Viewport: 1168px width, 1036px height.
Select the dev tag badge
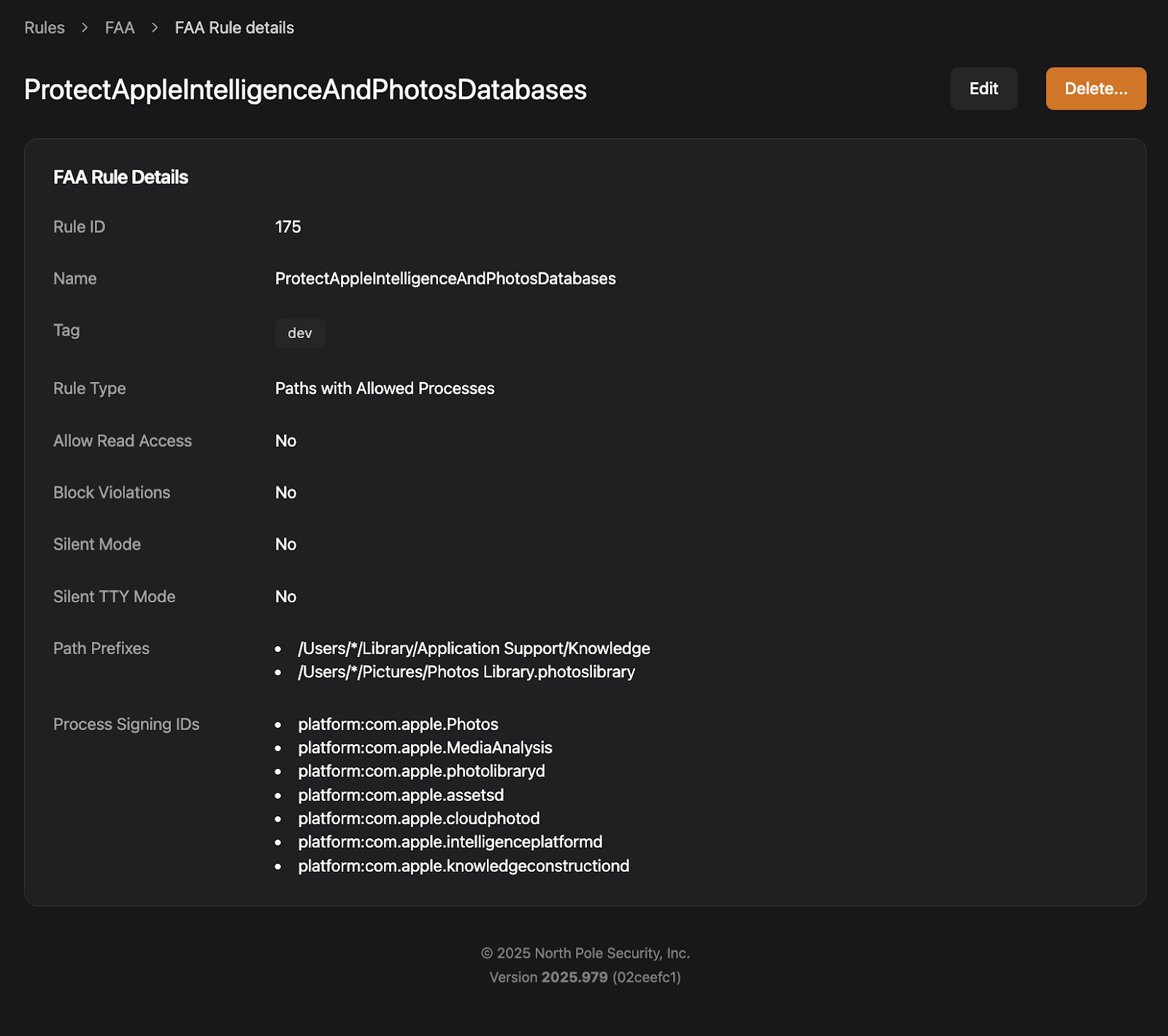(x=299, y=333)
